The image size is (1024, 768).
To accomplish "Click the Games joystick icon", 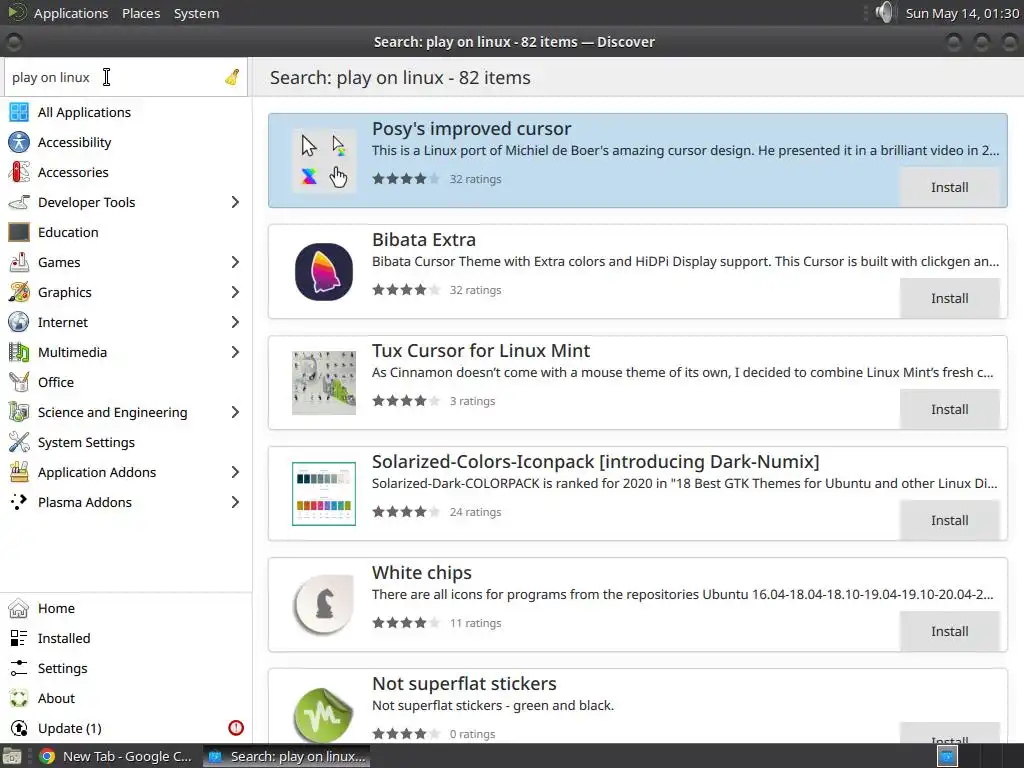I will 19,263.
